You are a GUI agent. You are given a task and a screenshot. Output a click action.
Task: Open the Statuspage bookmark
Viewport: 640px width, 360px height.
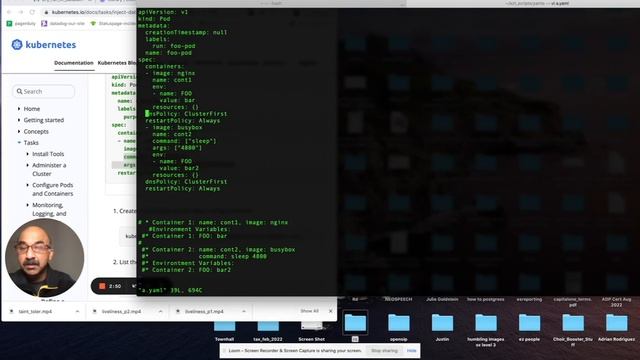(113, 24)
